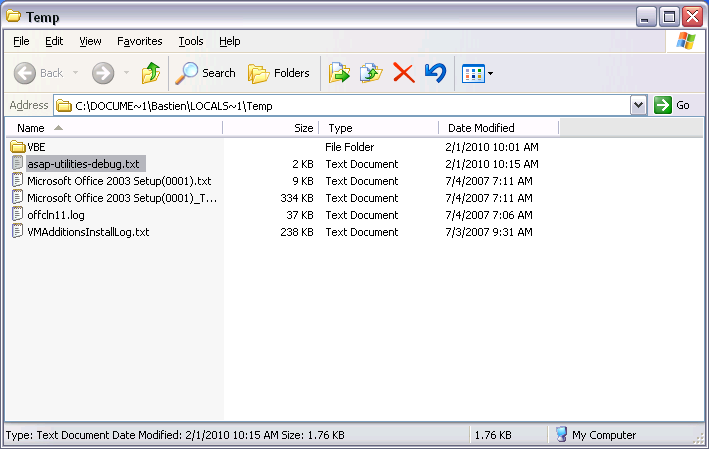
Task: Open the View menu
Action: coord(90,41)
